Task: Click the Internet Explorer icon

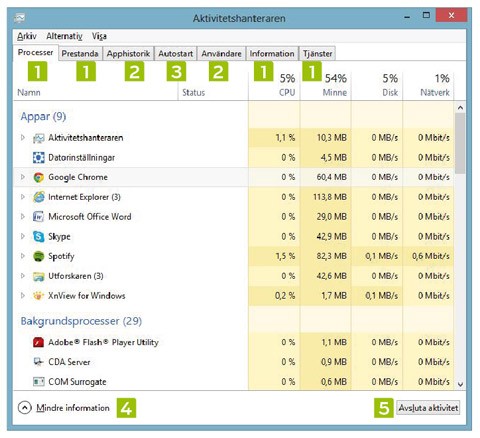Action: pos(39,197)
